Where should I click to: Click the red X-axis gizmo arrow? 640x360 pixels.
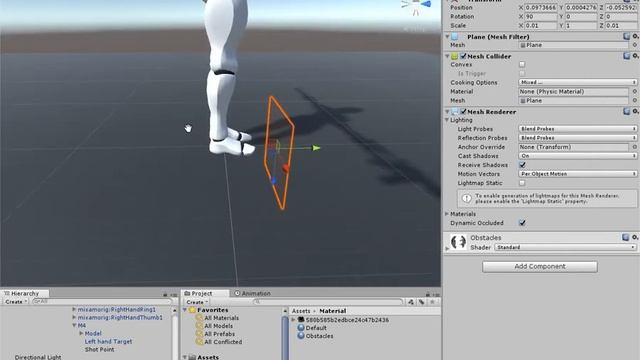(x=285, y=168)
